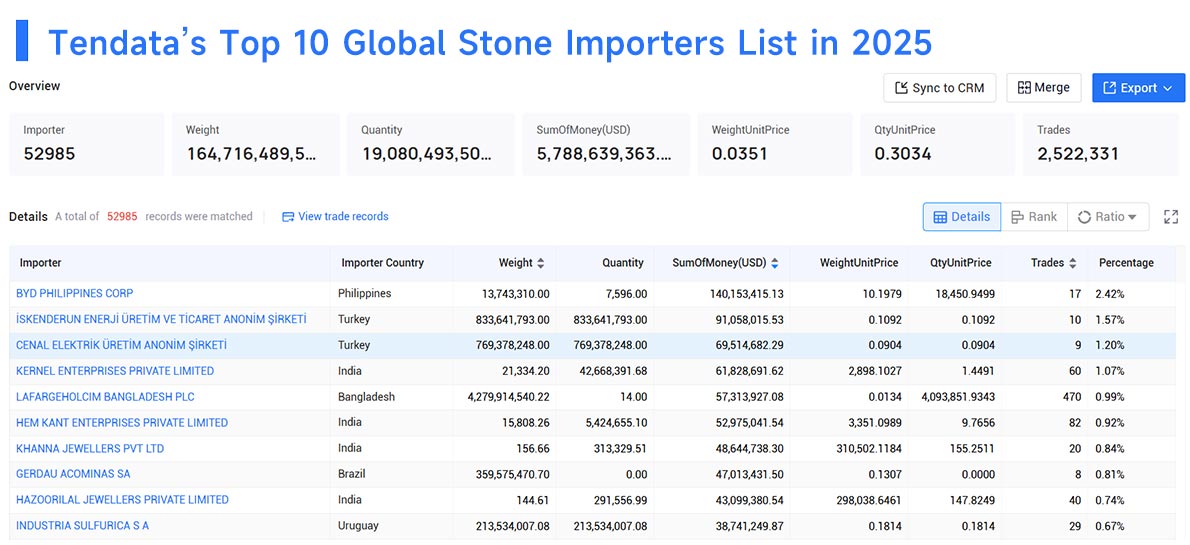
Task: Switch to the Details view tab
Action: [962, 217]
